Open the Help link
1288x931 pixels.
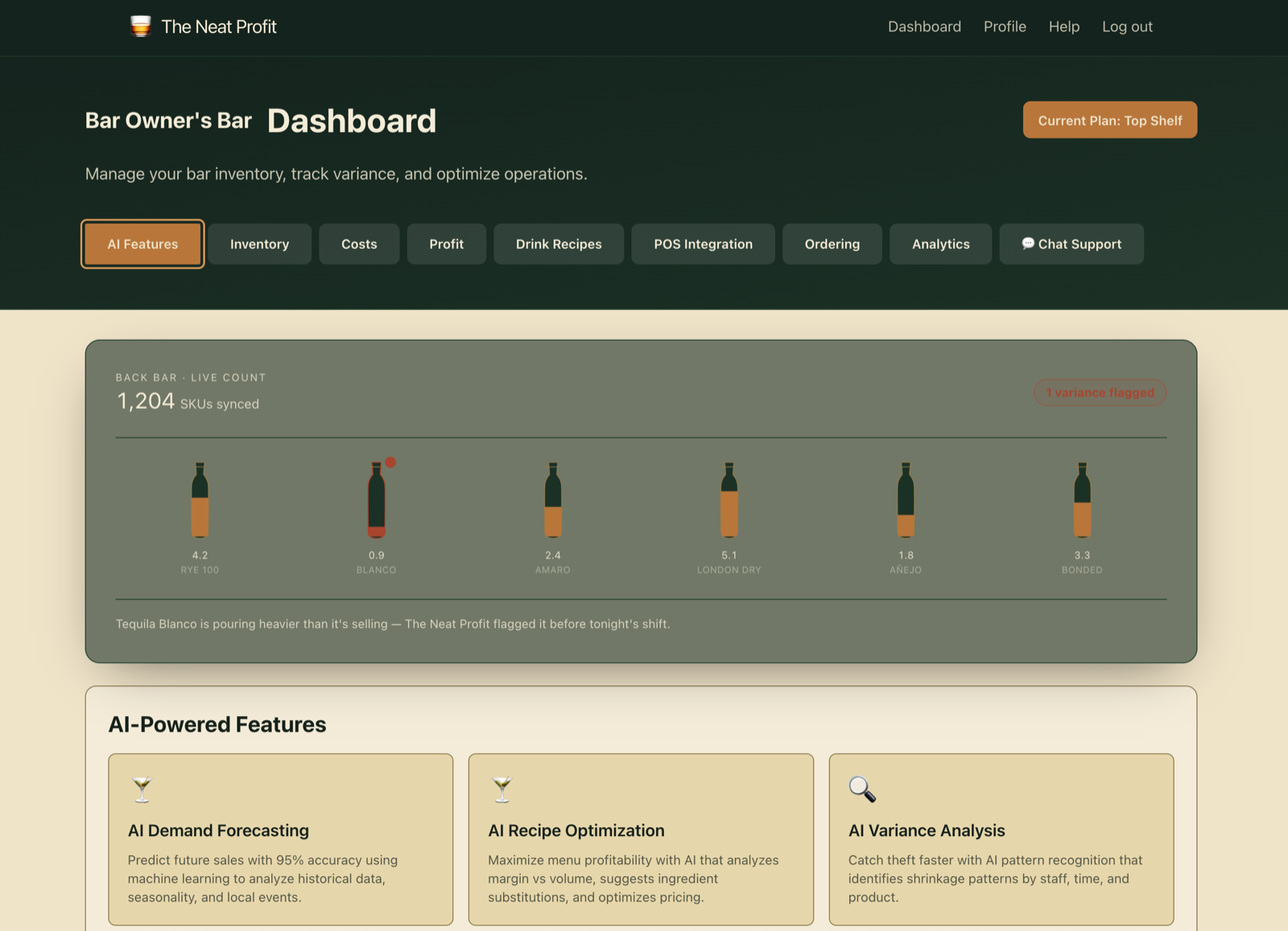click(1063, 27)
